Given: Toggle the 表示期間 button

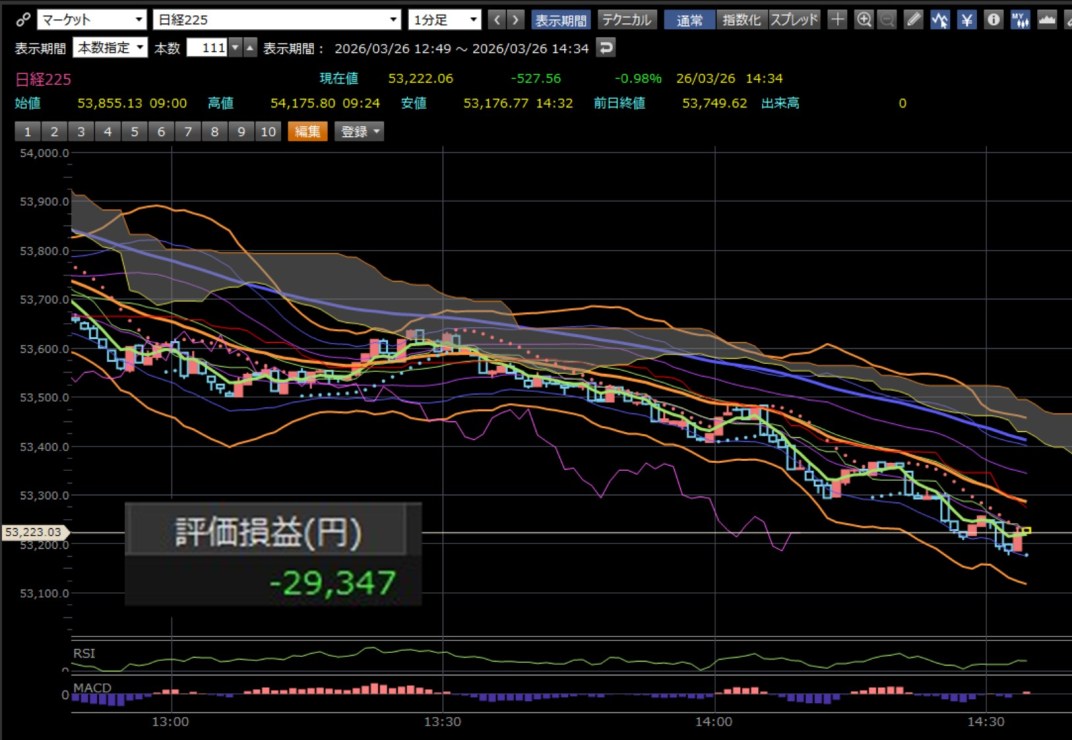Looking at the screenshot, I should point(561,20).
